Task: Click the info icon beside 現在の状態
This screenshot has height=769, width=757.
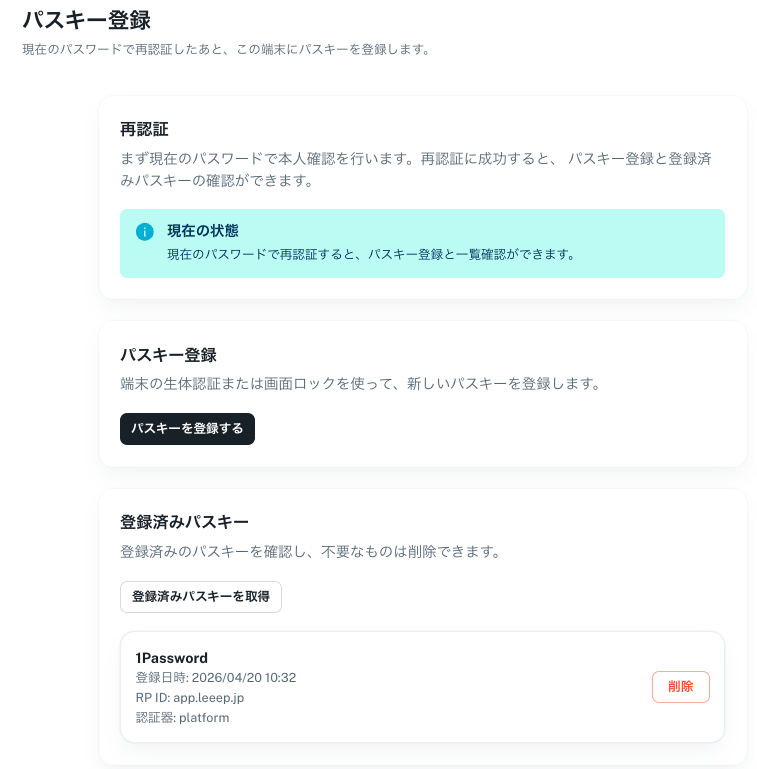Action: [x=145, y=231]
